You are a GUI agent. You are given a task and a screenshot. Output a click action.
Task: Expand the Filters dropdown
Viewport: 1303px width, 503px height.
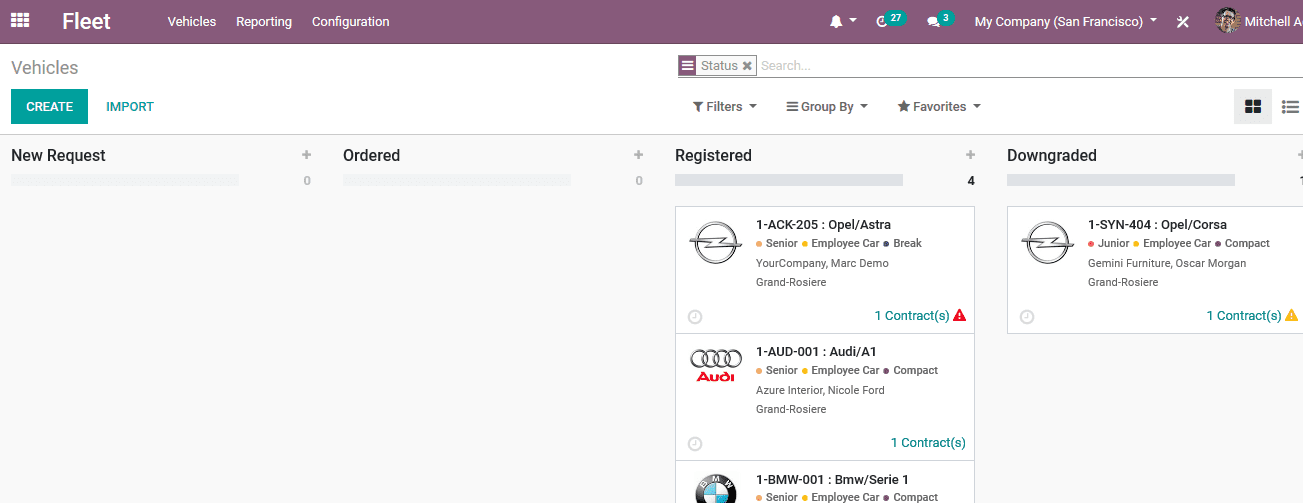[x=724, y=106]
